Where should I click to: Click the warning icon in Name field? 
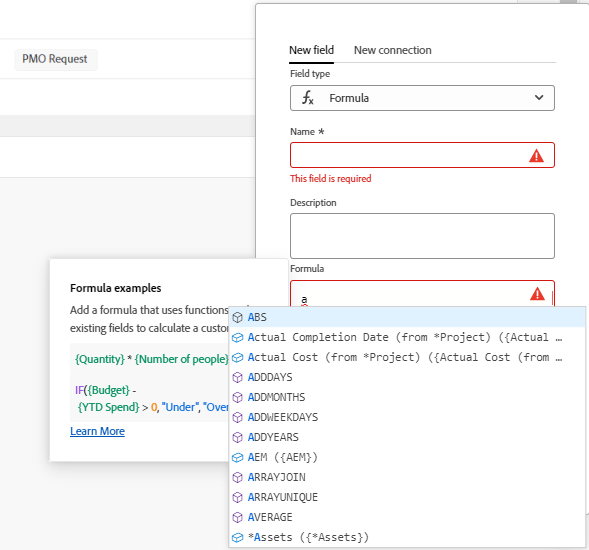[x=536, y=155]
